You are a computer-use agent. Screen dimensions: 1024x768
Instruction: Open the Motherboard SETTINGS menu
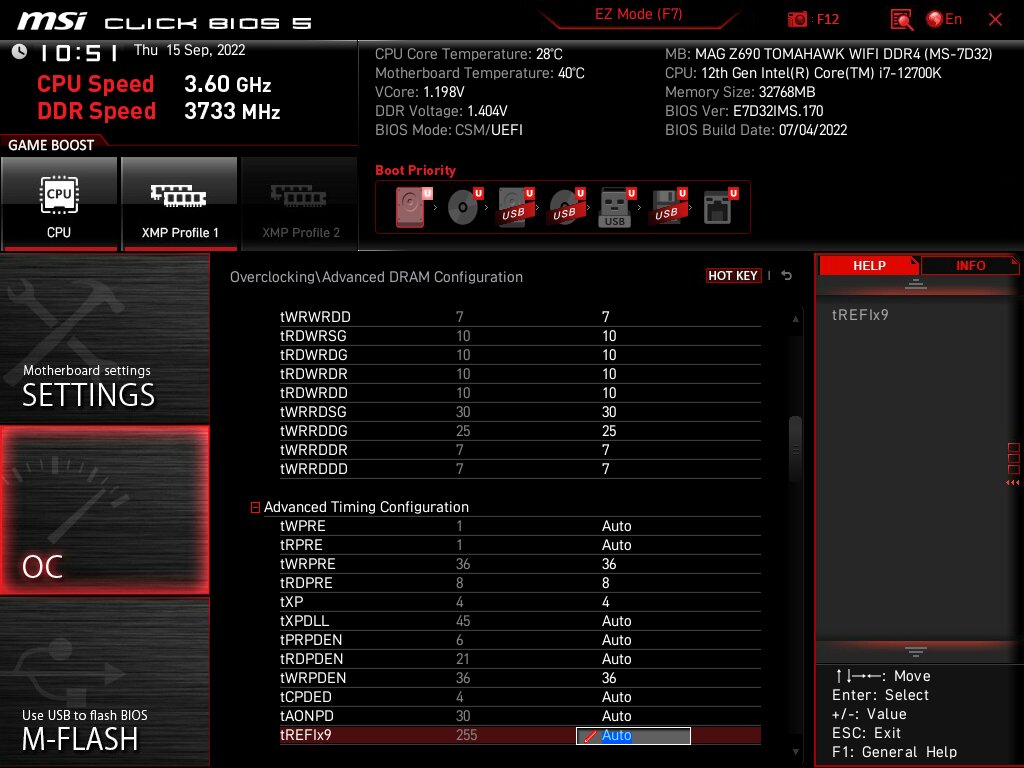click(104, 338)
